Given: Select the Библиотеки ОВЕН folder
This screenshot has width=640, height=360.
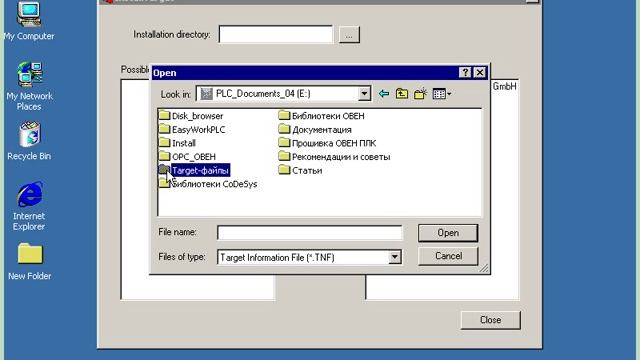Looking at the screenshot, I should [322, 116].
